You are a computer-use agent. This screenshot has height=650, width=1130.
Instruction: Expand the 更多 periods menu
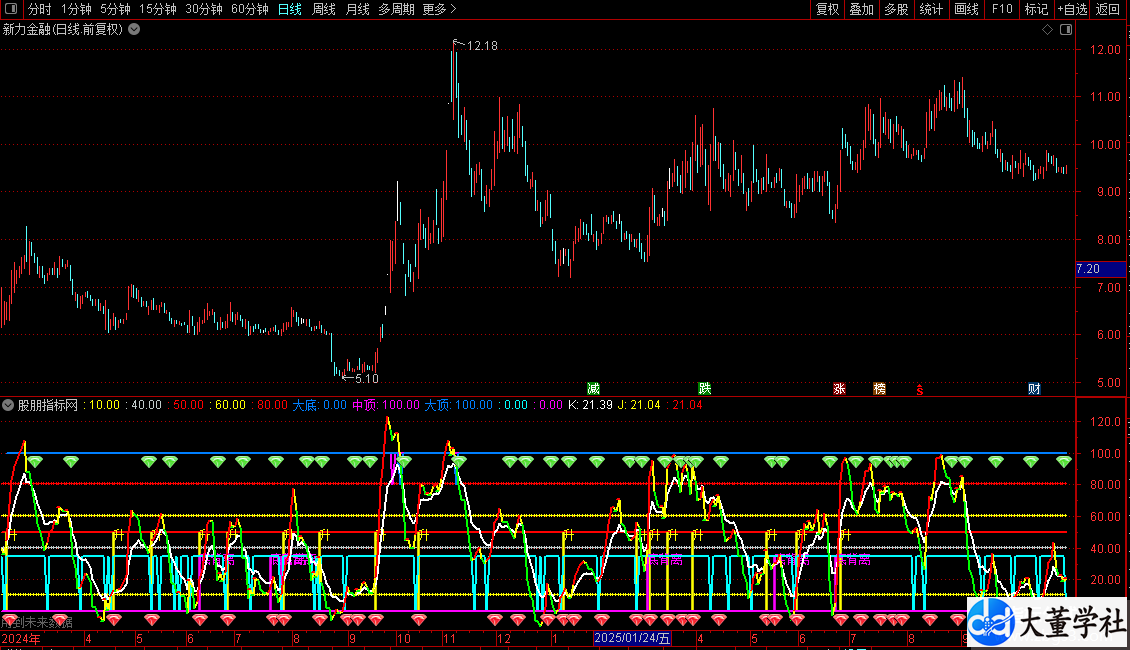[x=439, y=9]
